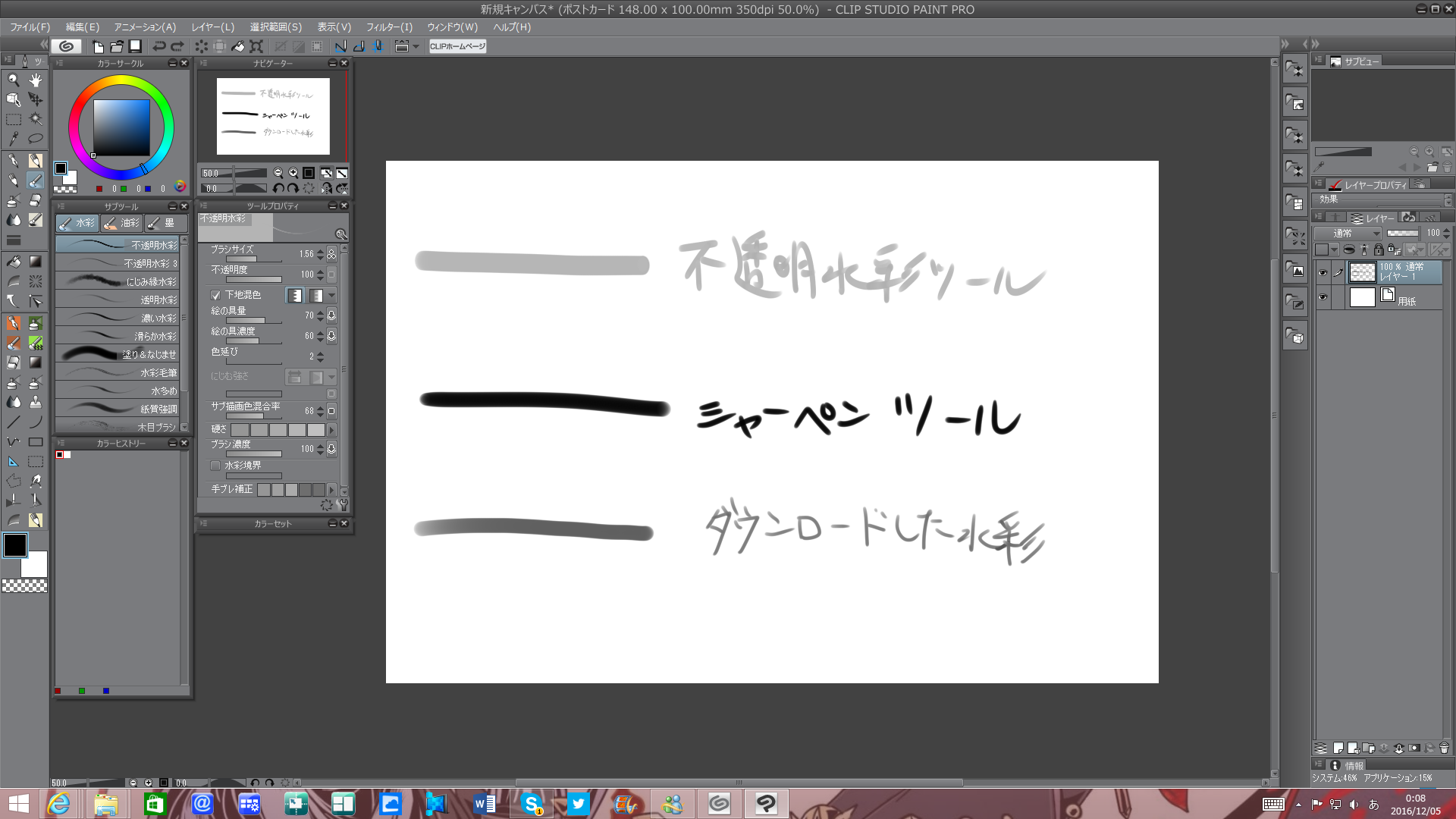Click navigator zoom in icon
This screenshot has width=1456, height=819.
coord(293,173)
